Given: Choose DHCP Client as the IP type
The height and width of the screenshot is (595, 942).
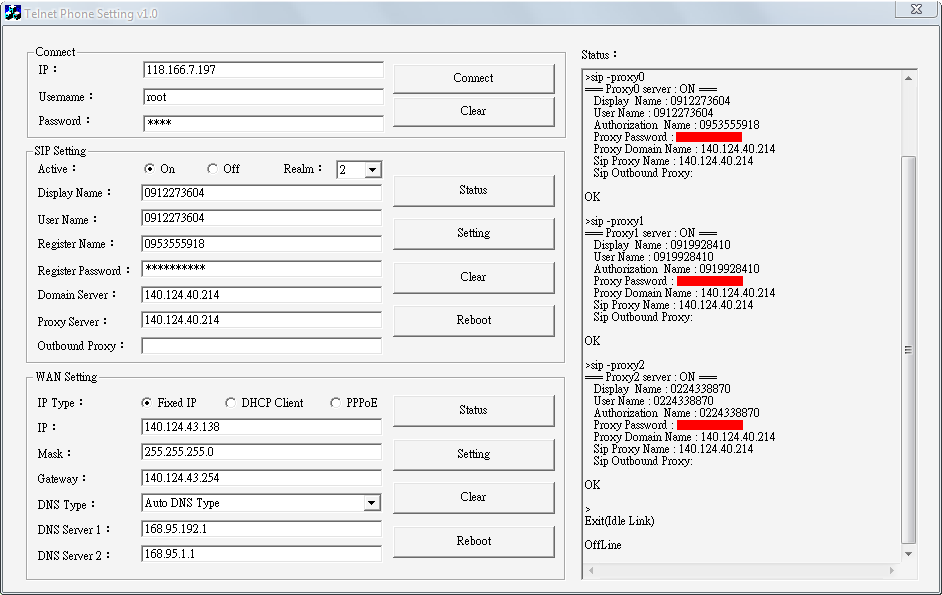Looking at the screenshot, I should click(230, 403).
